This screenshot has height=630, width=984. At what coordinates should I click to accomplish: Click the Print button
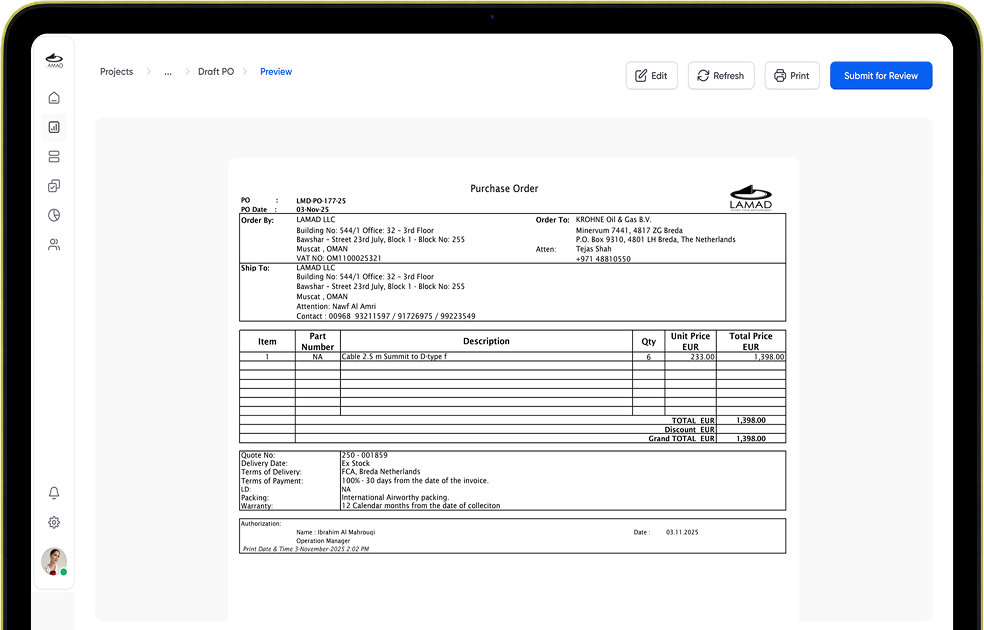click(x=792, y=75)
